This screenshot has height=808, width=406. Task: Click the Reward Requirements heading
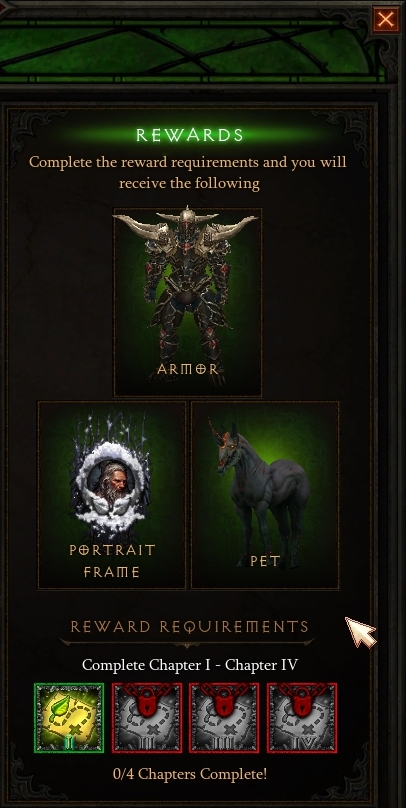pos(189,627)
